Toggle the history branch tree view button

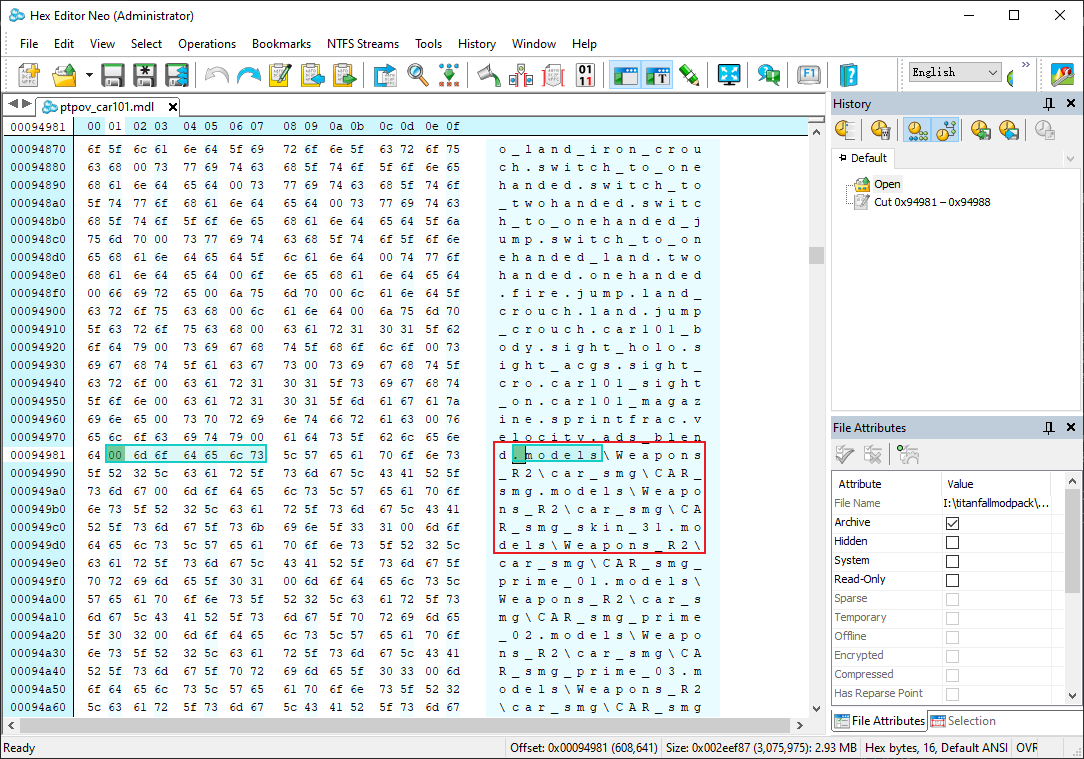(x=946, y=130)
